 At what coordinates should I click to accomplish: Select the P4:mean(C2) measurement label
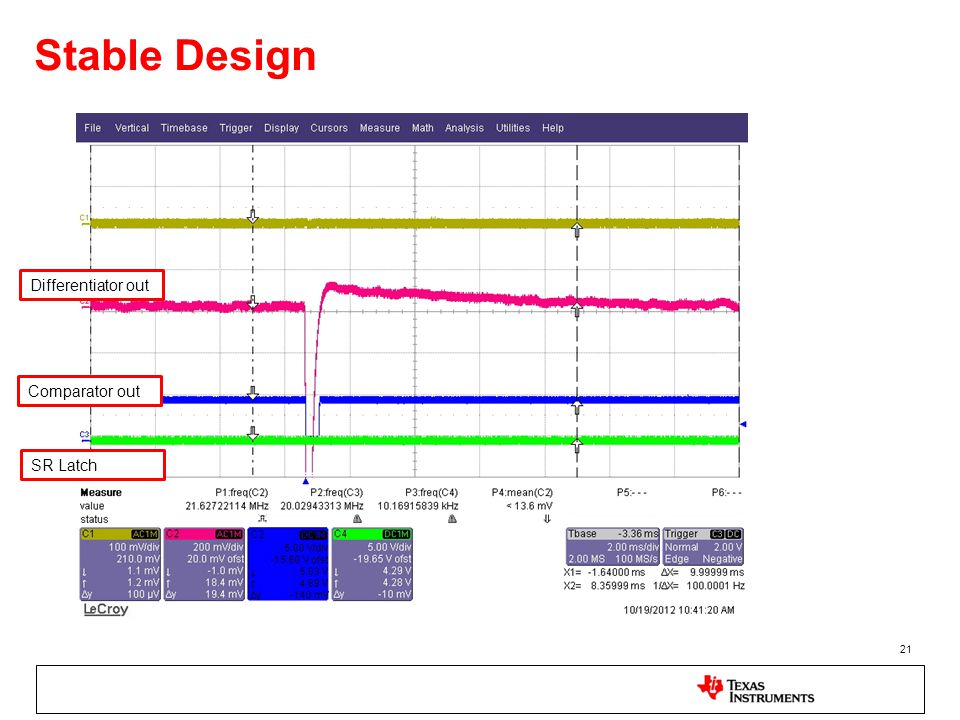522,492
